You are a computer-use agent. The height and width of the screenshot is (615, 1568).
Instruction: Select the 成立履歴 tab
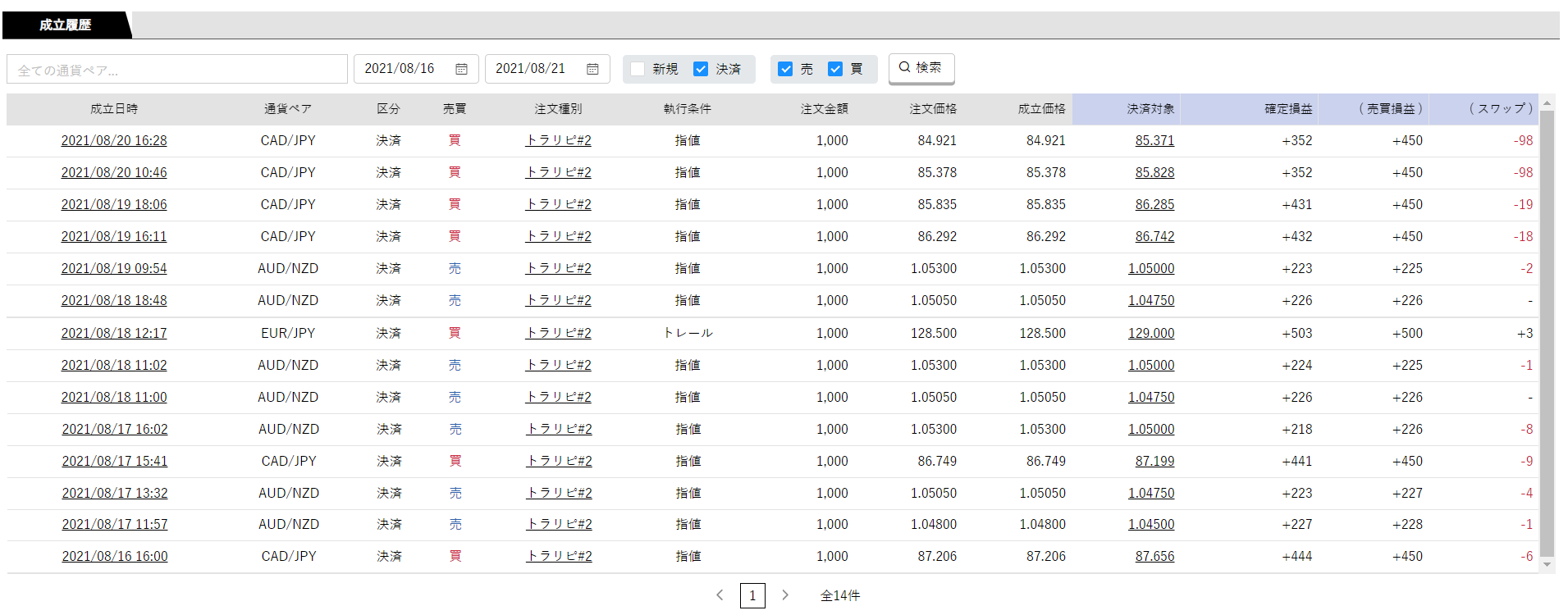pos(66,25)
